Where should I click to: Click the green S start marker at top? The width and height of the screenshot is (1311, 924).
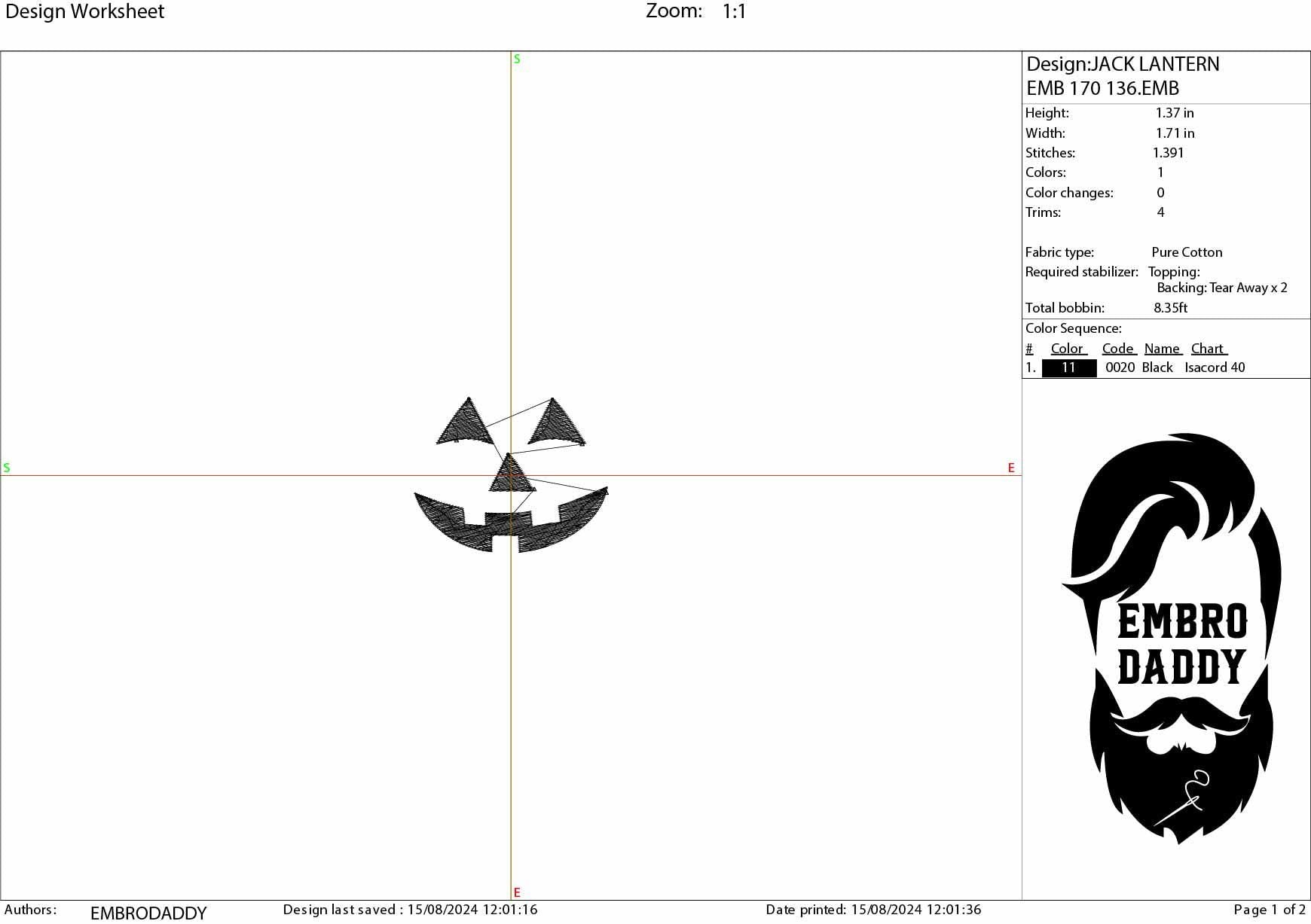tap(516, 59)
